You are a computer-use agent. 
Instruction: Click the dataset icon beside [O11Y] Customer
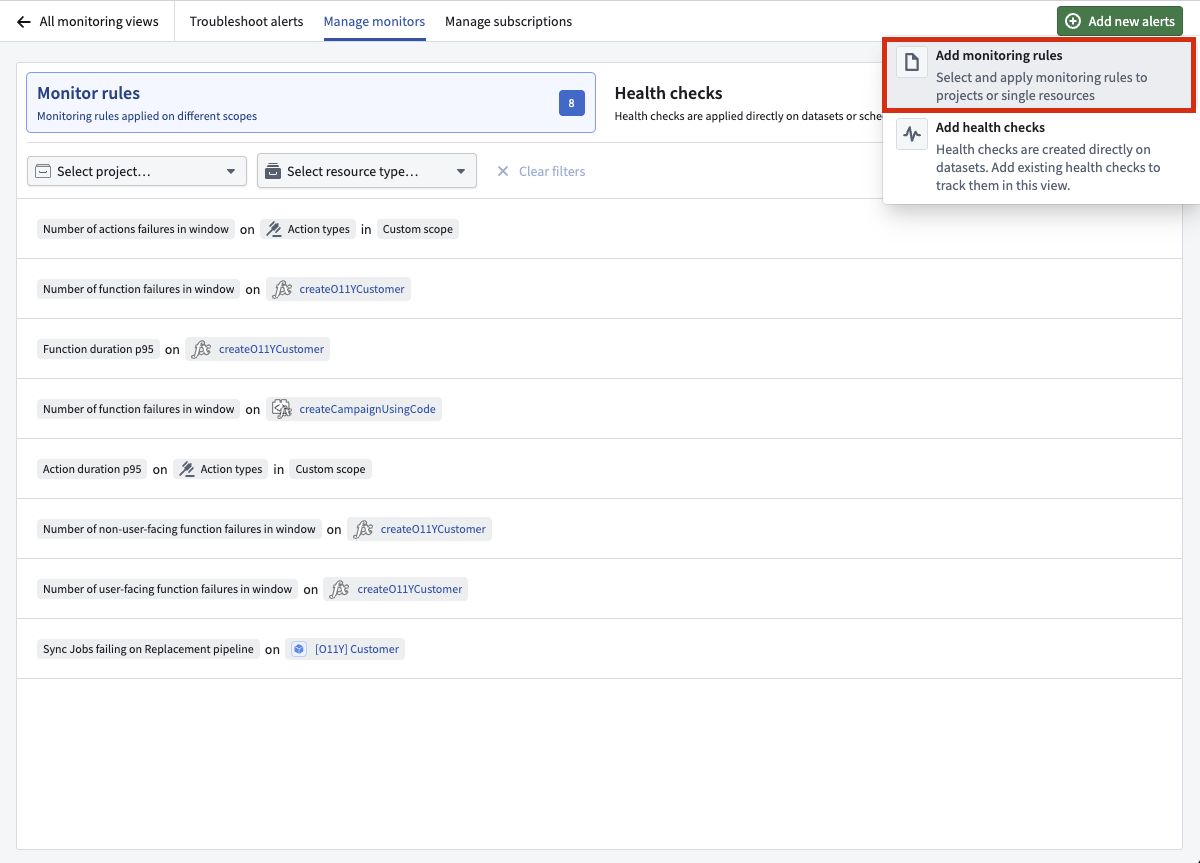click(298, 648)
